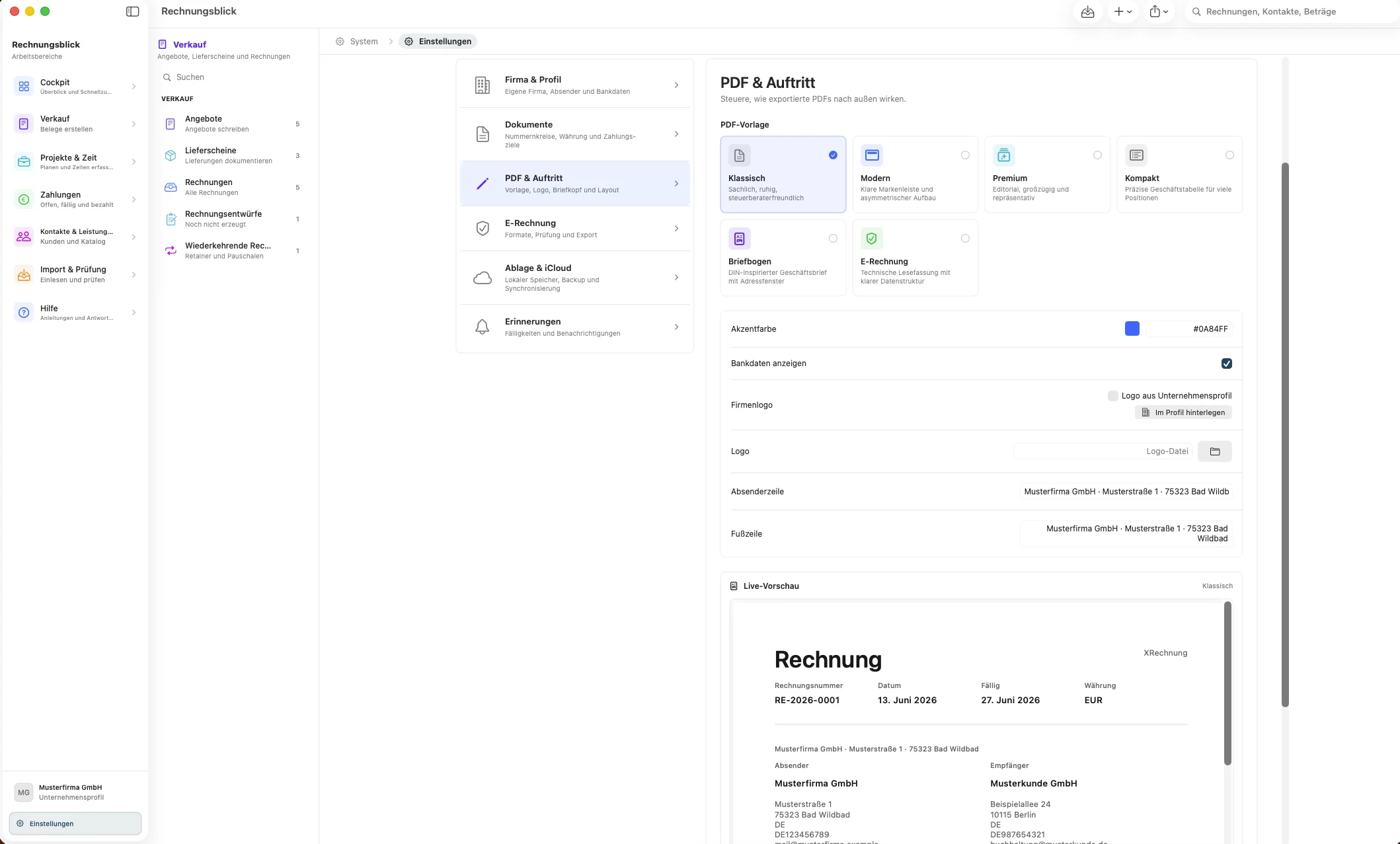Select the Verkauf workspace icon
The width and height of the screenshot is (1400, 844).
click(x=24, y=124)
